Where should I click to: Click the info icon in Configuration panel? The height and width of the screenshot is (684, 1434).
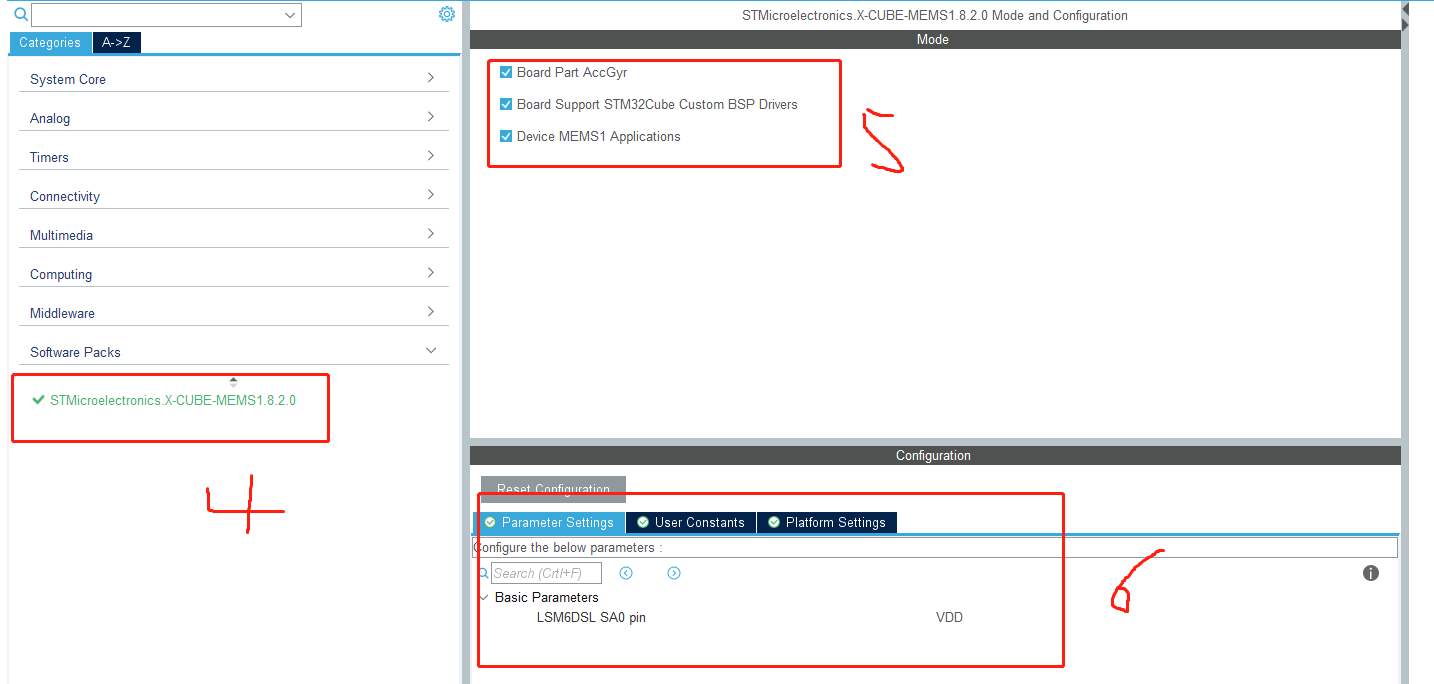pyautogui.click(x=1371, y=573)
